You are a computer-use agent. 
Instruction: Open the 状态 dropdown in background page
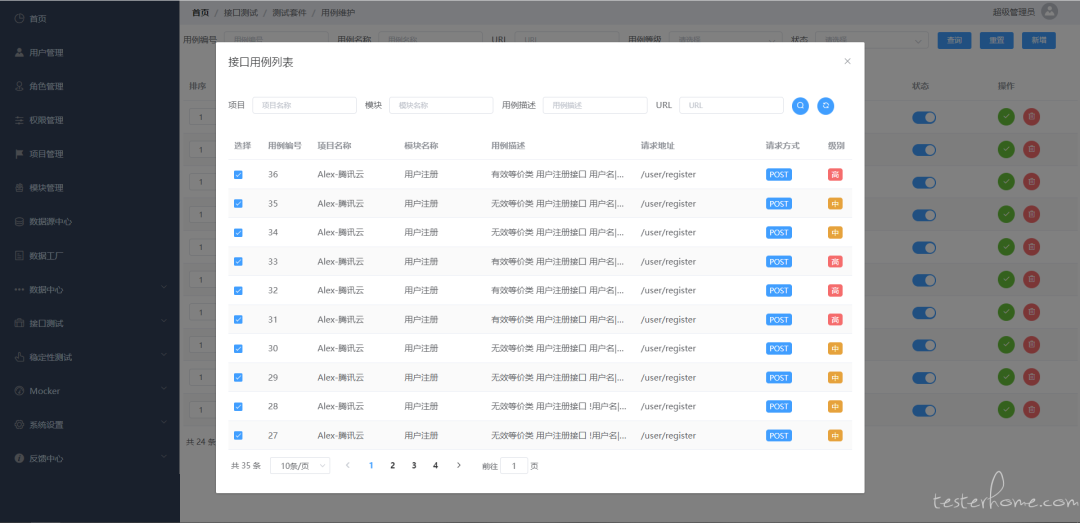(872, 41)
